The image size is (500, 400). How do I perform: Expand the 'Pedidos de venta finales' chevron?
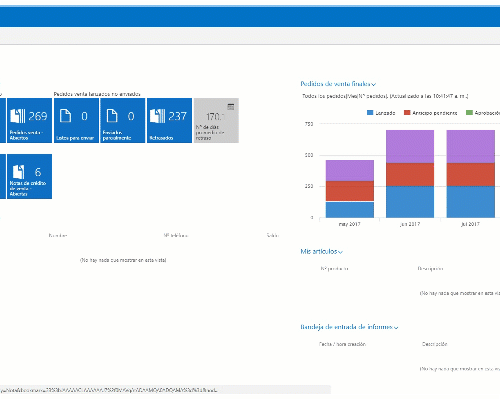pyautogui.click(x=374, y=84)
